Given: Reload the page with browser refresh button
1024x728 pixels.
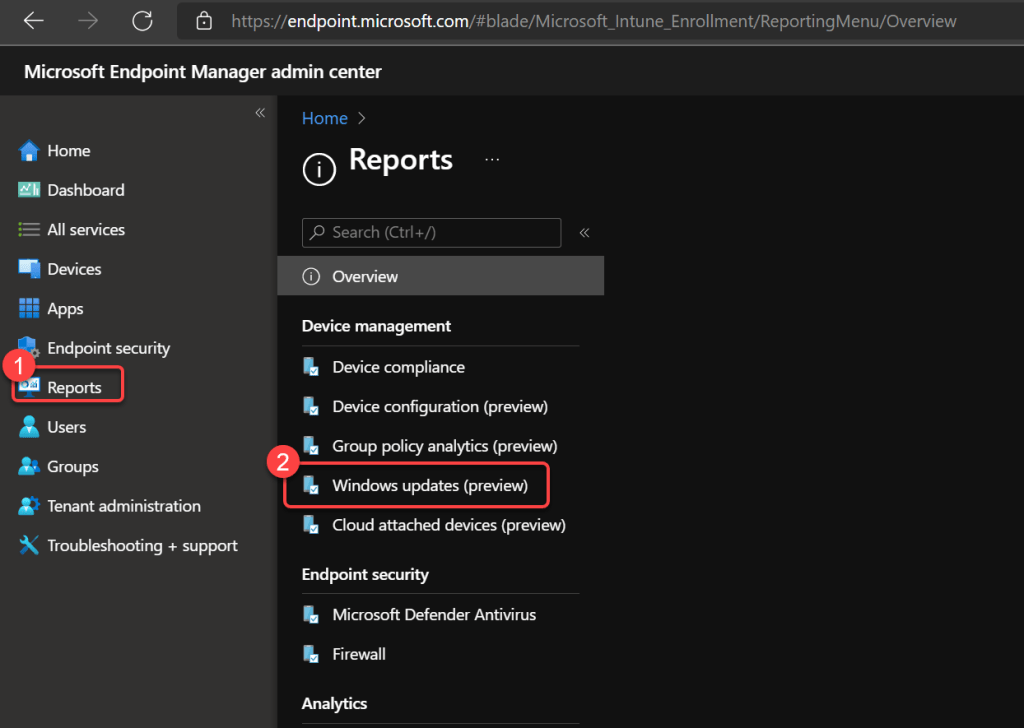Looking at the screenshot, I should 142,21.
